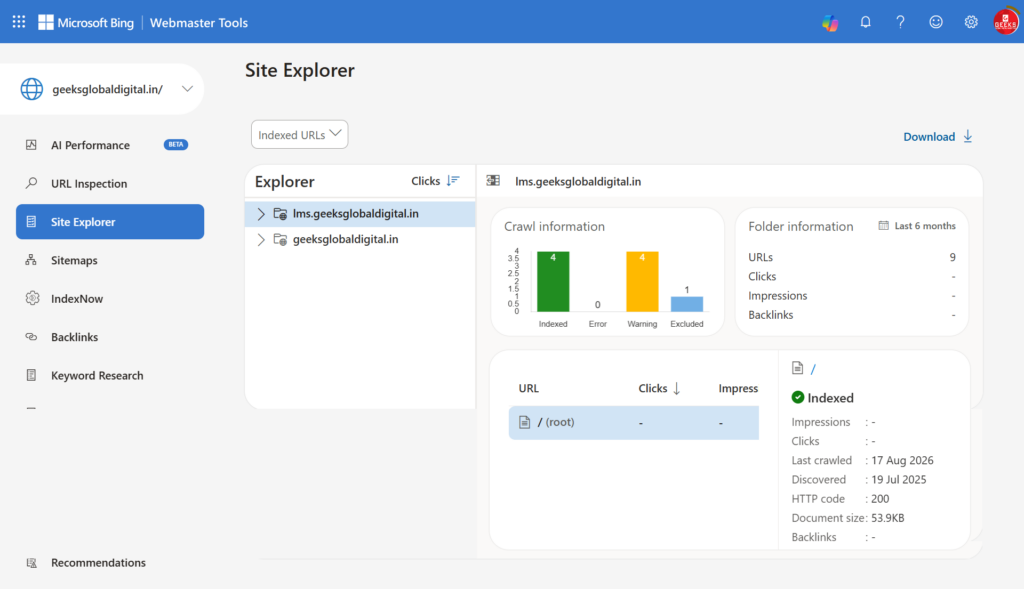The image size is (1024, 589).
Task: Open the settings gear icon
Action: [971, 22]
